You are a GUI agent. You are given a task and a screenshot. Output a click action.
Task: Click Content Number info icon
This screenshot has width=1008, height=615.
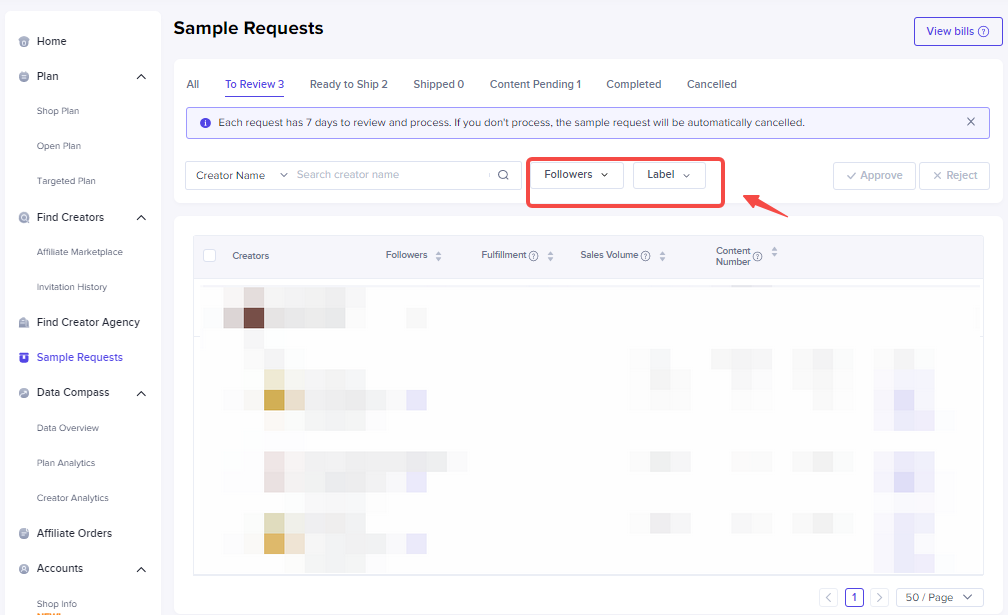[x=758, y=257]
